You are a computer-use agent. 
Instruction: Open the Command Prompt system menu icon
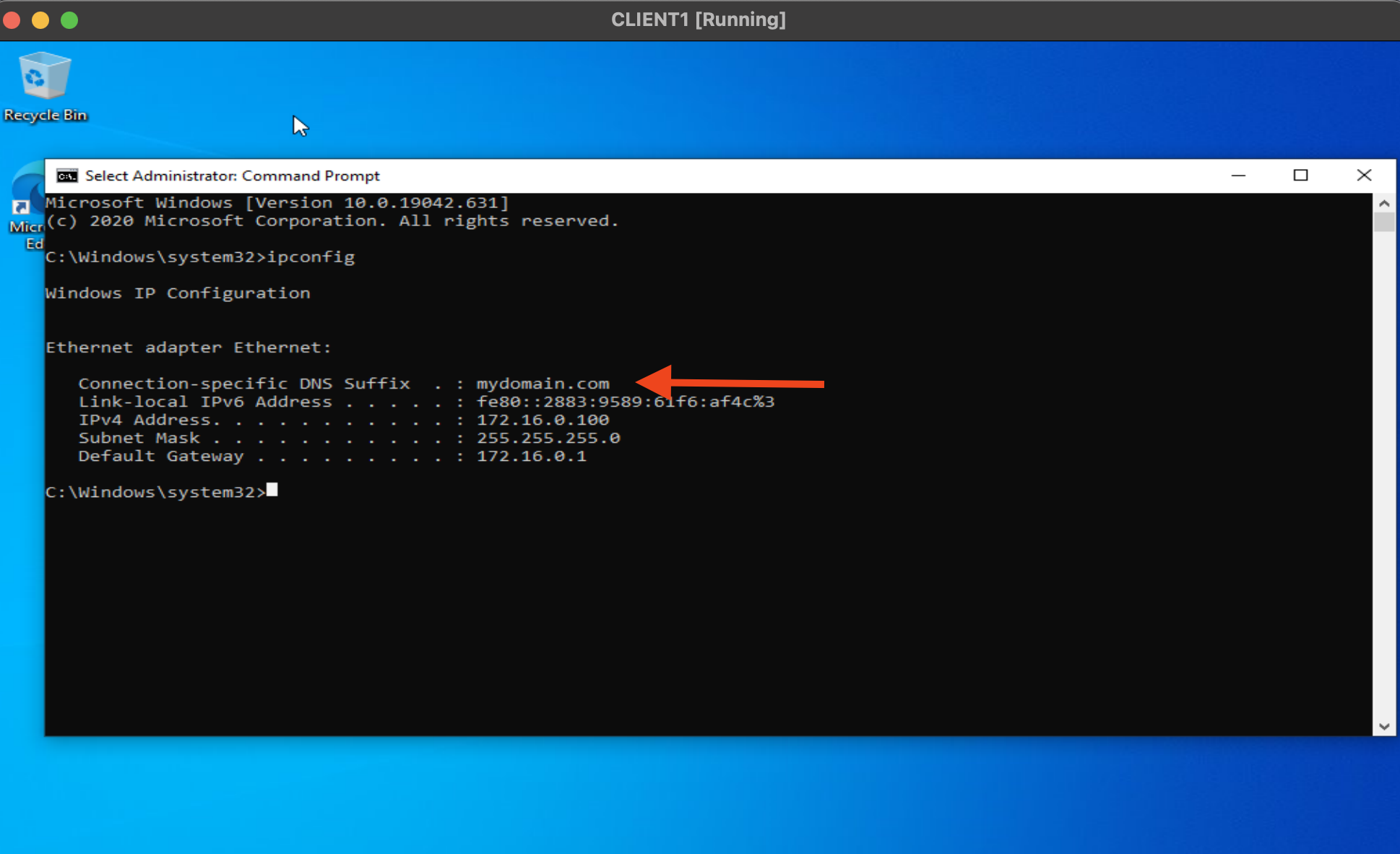click(x=67, y=176)
